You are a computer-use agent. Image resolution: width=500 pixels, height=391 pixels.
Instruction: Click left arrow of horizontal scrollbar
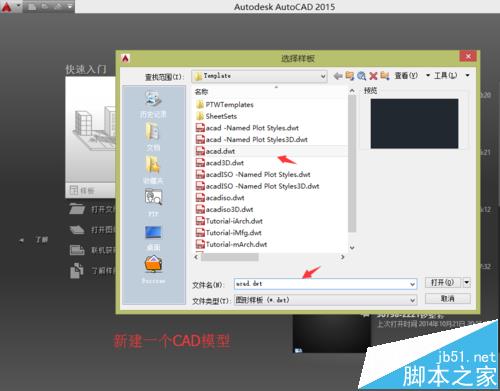coord(196,257)
